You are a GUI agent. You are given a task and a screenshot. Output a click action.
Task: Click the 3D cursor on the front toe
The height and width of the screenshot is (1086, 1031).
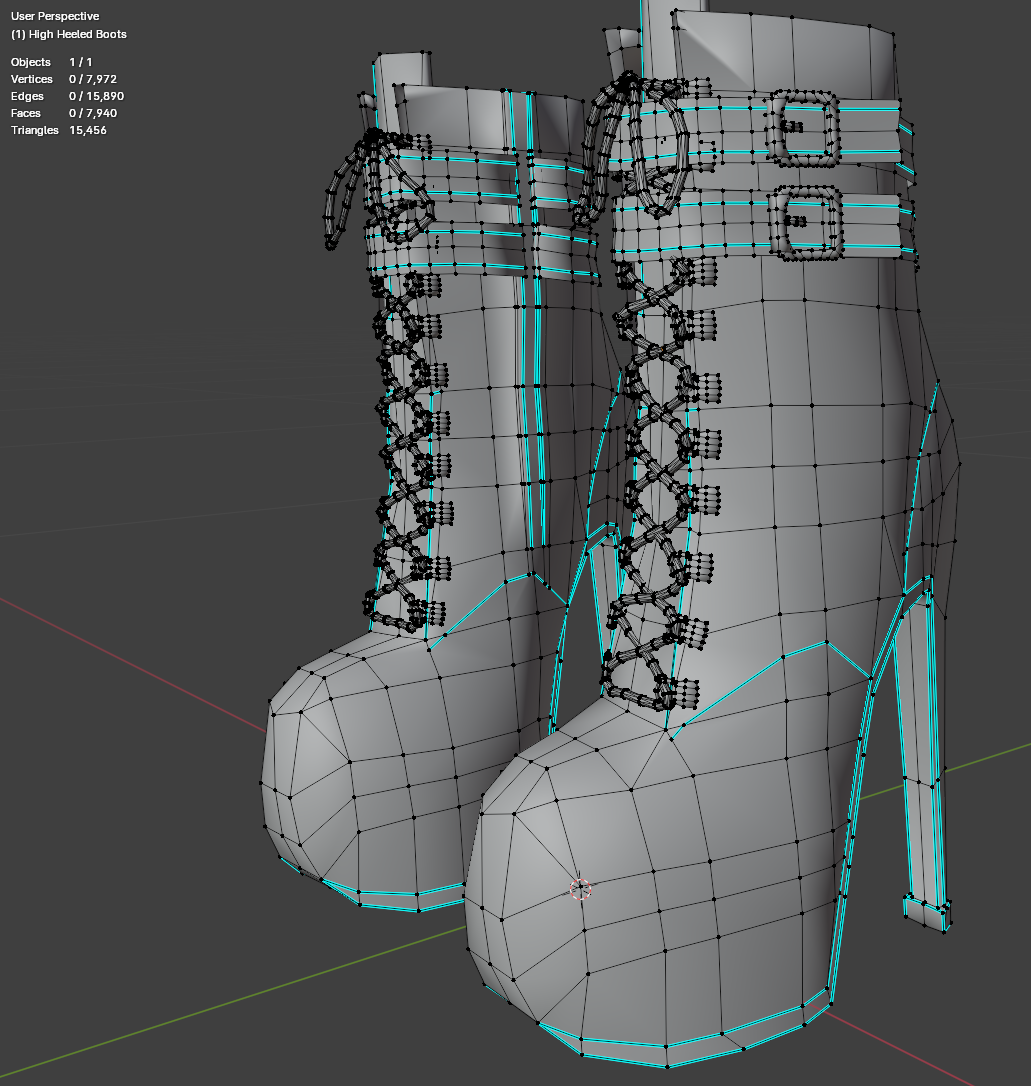tap(580, 889)
